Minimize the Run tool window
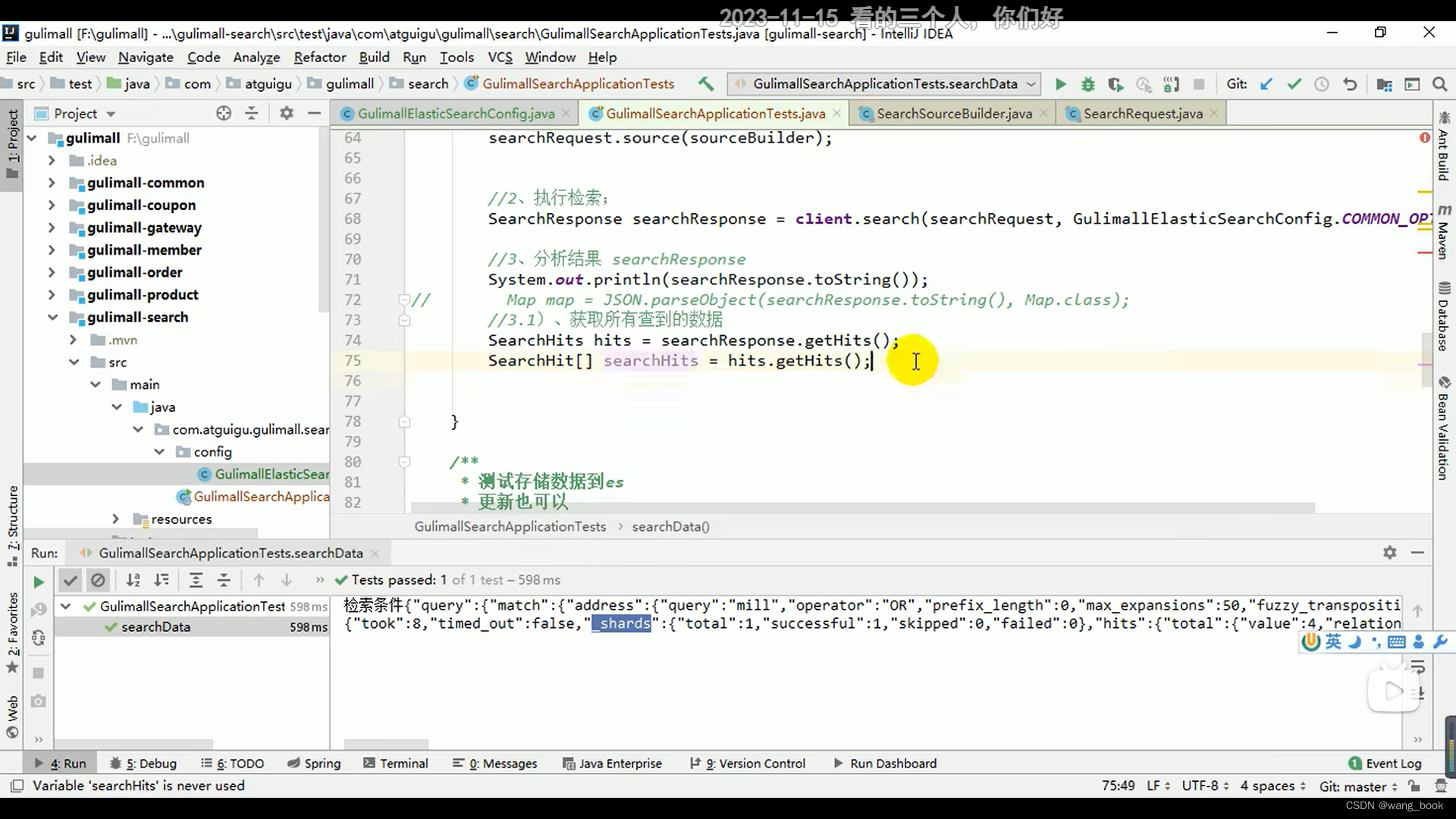 1417,553
